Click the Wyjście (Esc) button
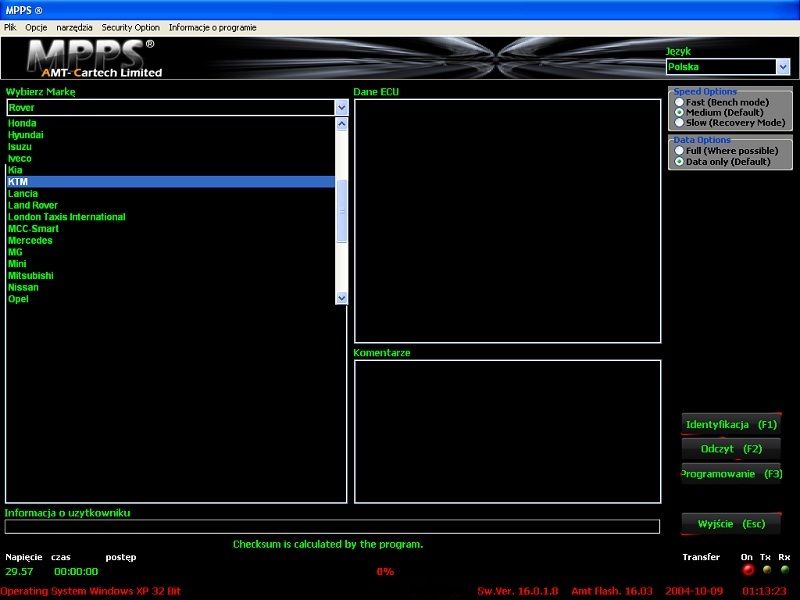Viewport: 800px width, 600px height. coord(730,524)
